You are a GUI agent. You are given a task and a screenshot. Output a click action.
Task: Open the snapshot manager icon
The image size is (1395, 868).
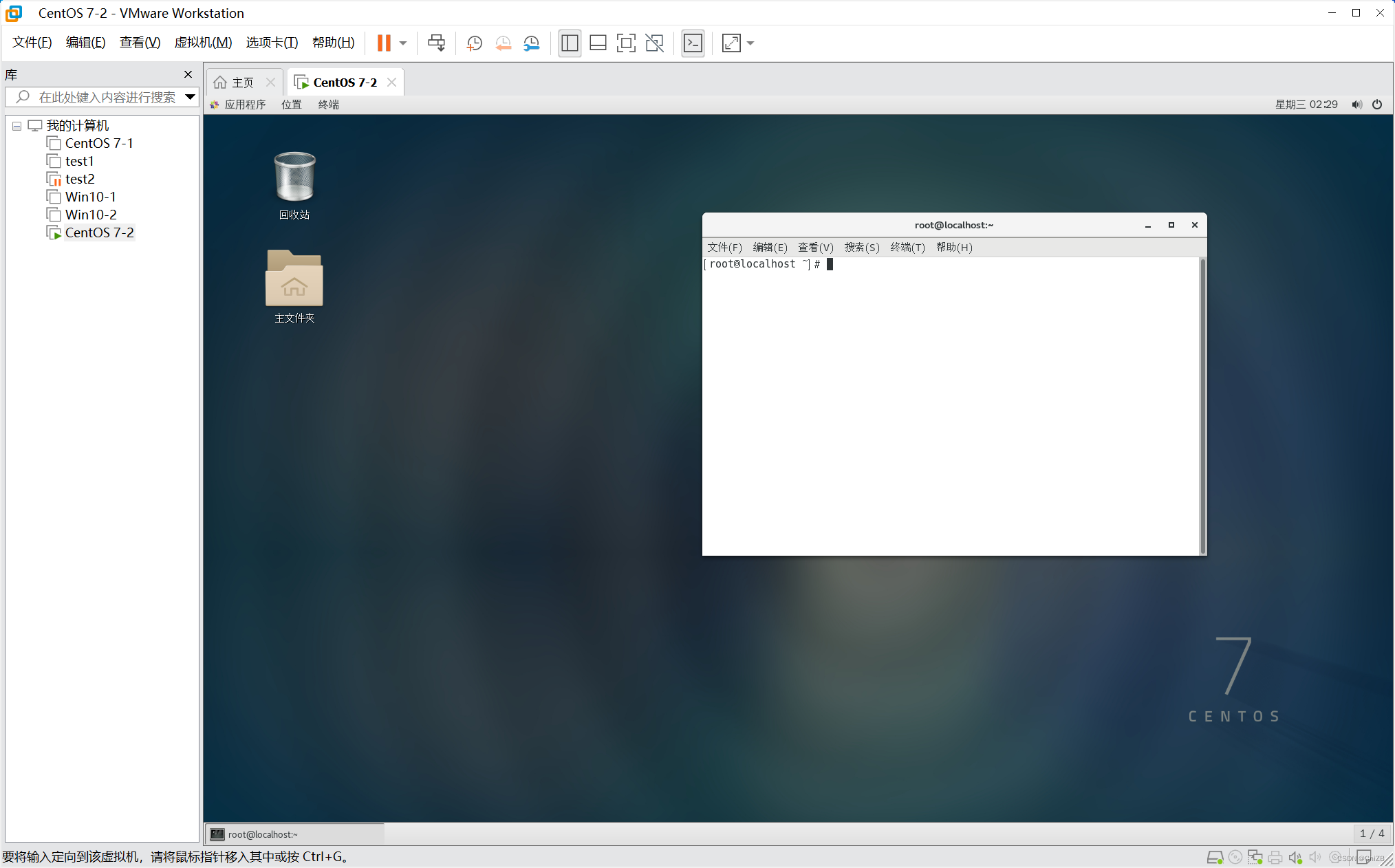pos(532,43)
